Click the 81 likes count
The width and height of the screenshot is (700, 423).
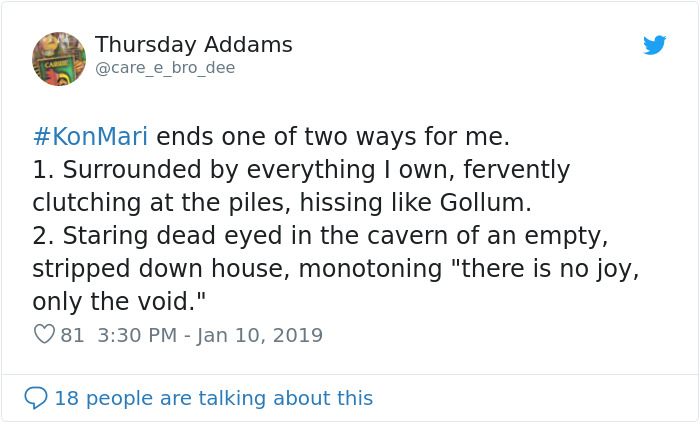point(73,335)
